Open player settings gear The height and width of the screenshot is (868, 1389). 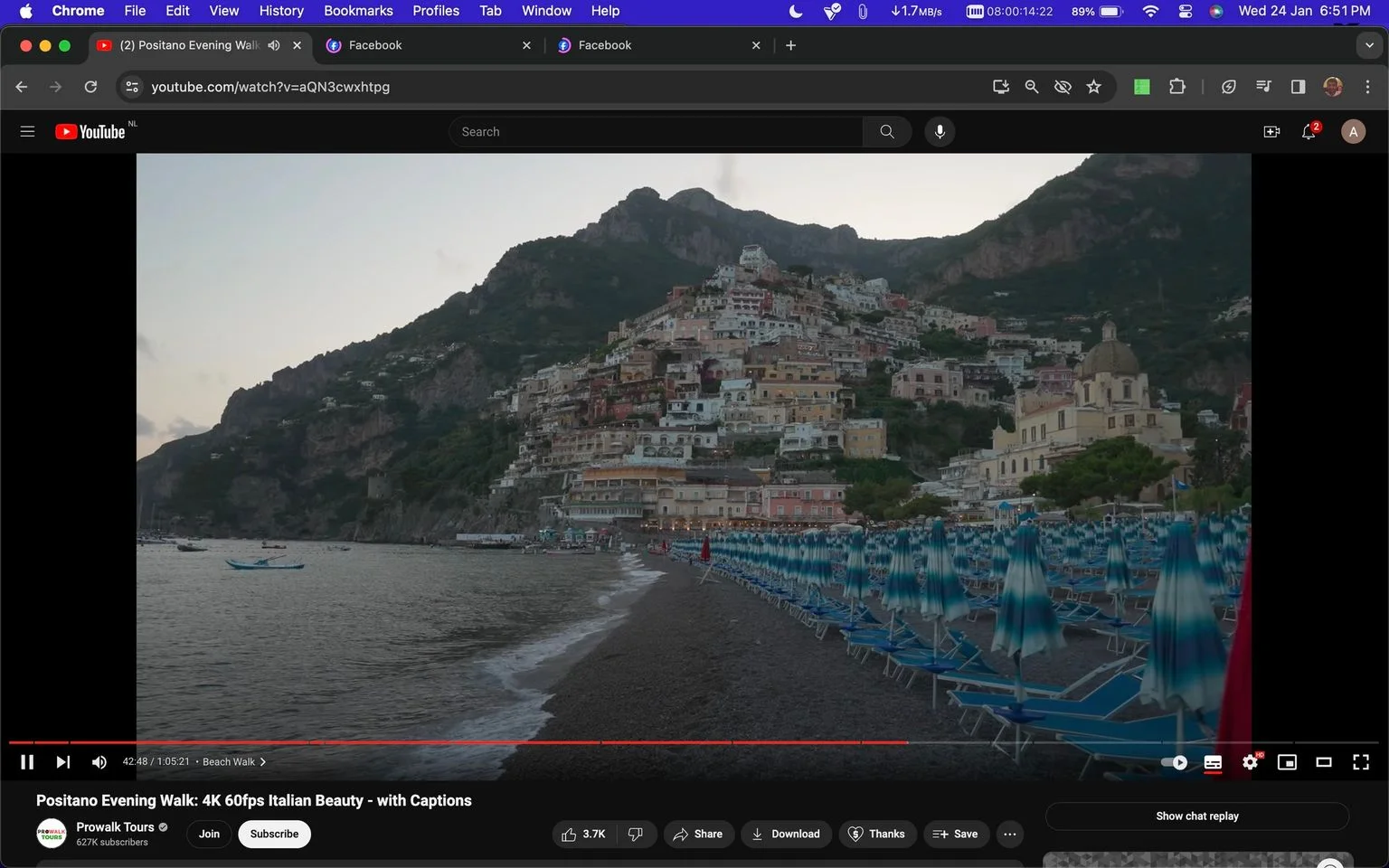point(1251,762)
